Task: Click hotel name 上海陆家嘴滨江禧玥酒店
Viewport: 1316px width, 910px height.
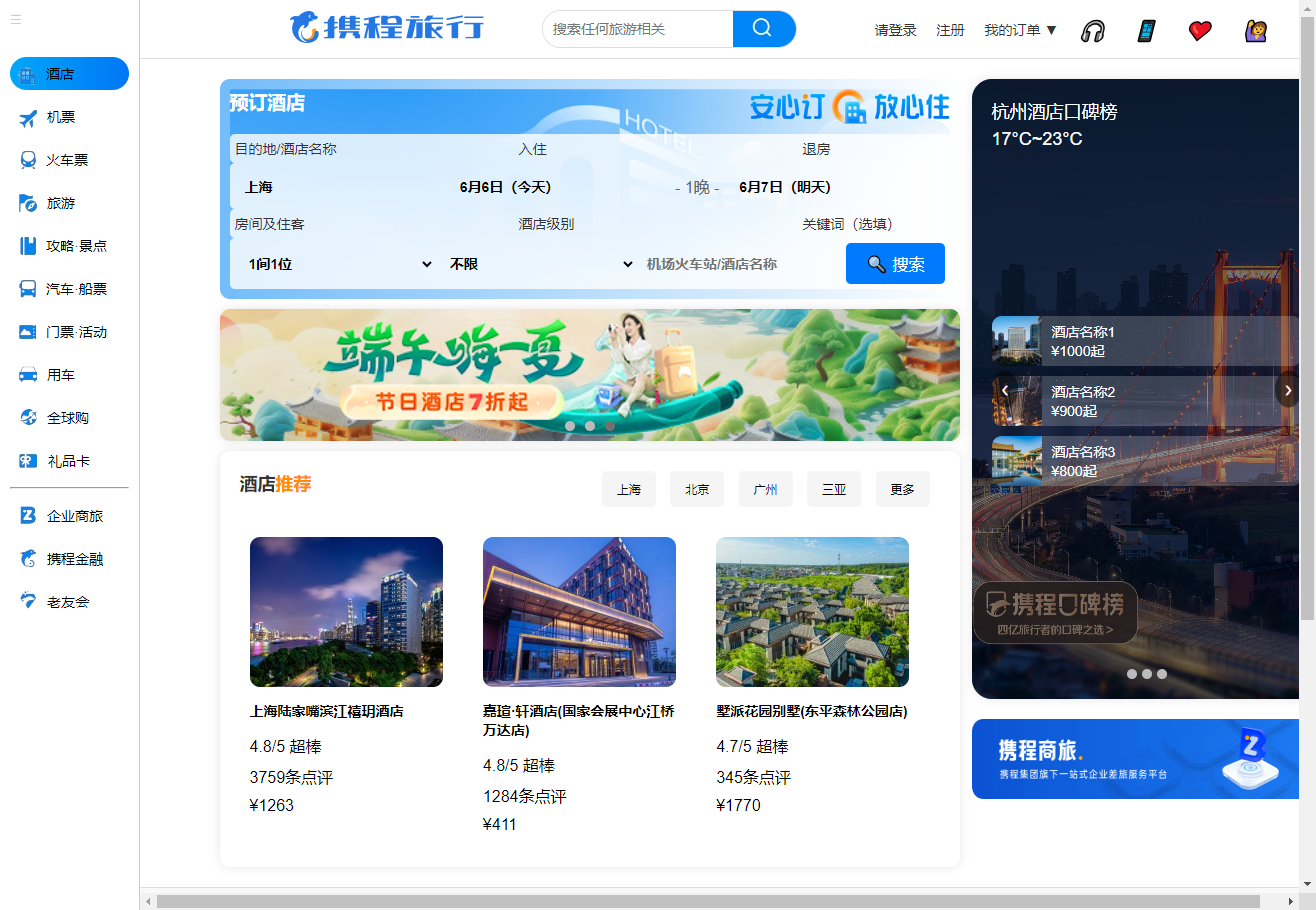Action: 327,712
